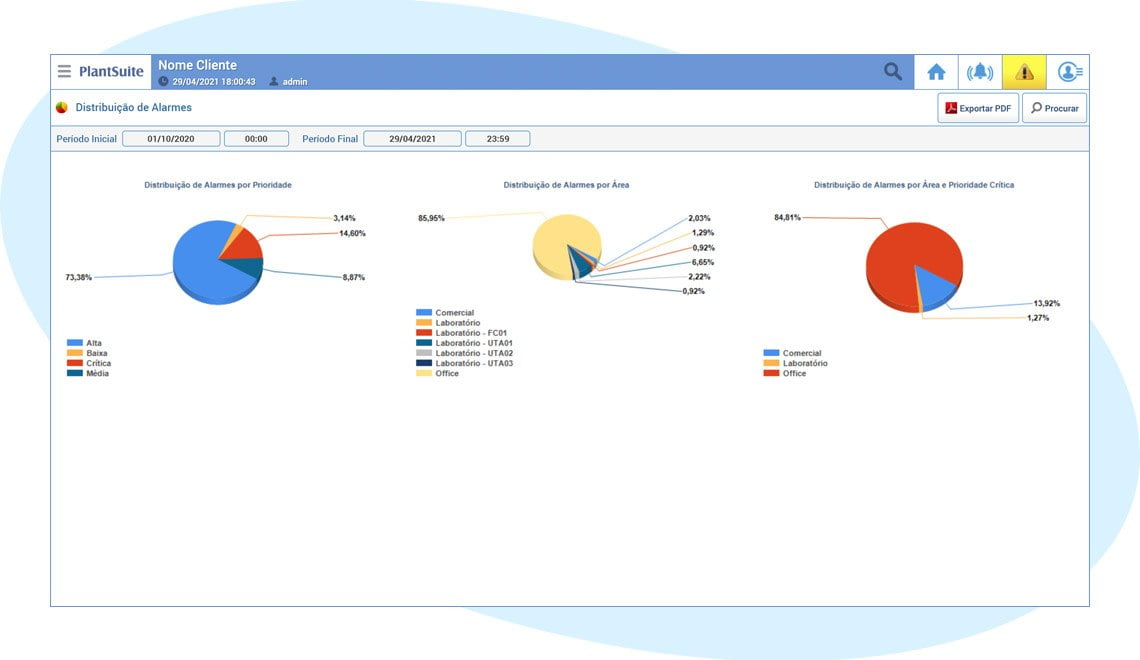Click the 14,60% data label
Image resolution: width=1140 pixels, height=660 pixels.
click(x=352, y=233)
